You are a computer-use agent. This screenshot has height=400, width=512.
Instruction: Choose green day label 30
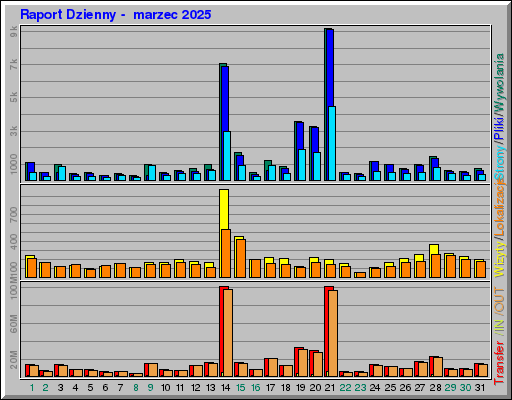465,388
